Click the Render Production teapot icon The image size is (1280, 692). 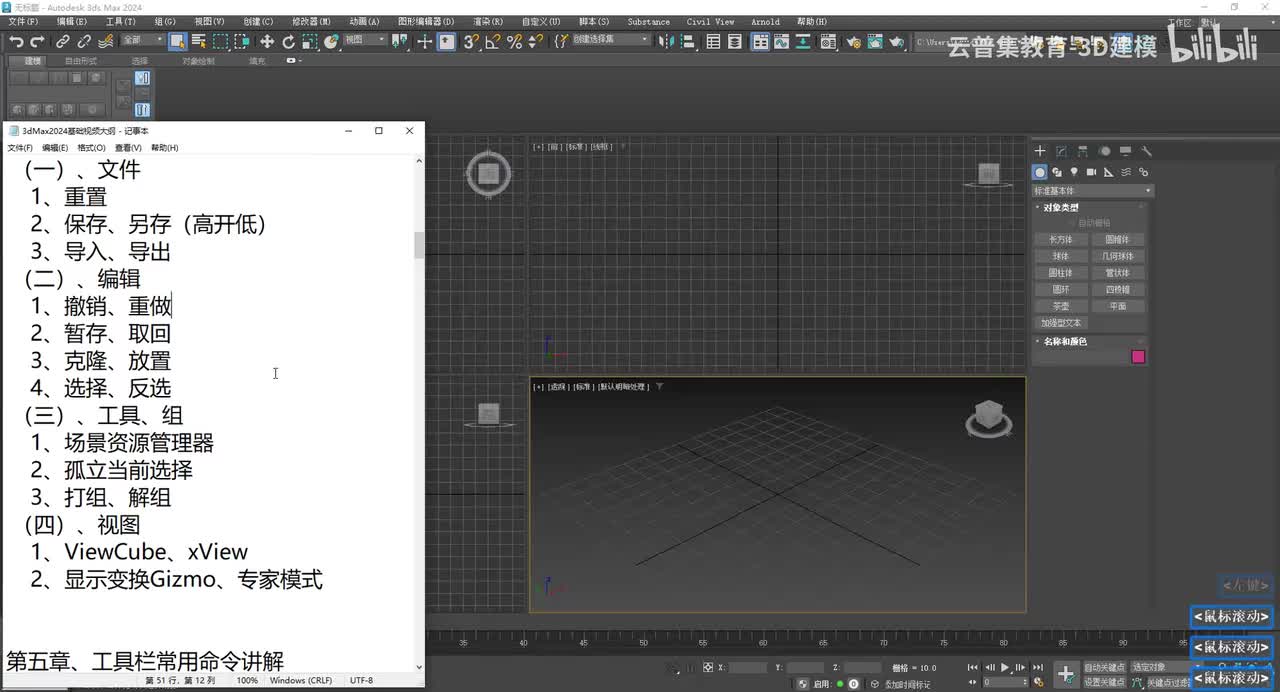(x=897, y=41)
